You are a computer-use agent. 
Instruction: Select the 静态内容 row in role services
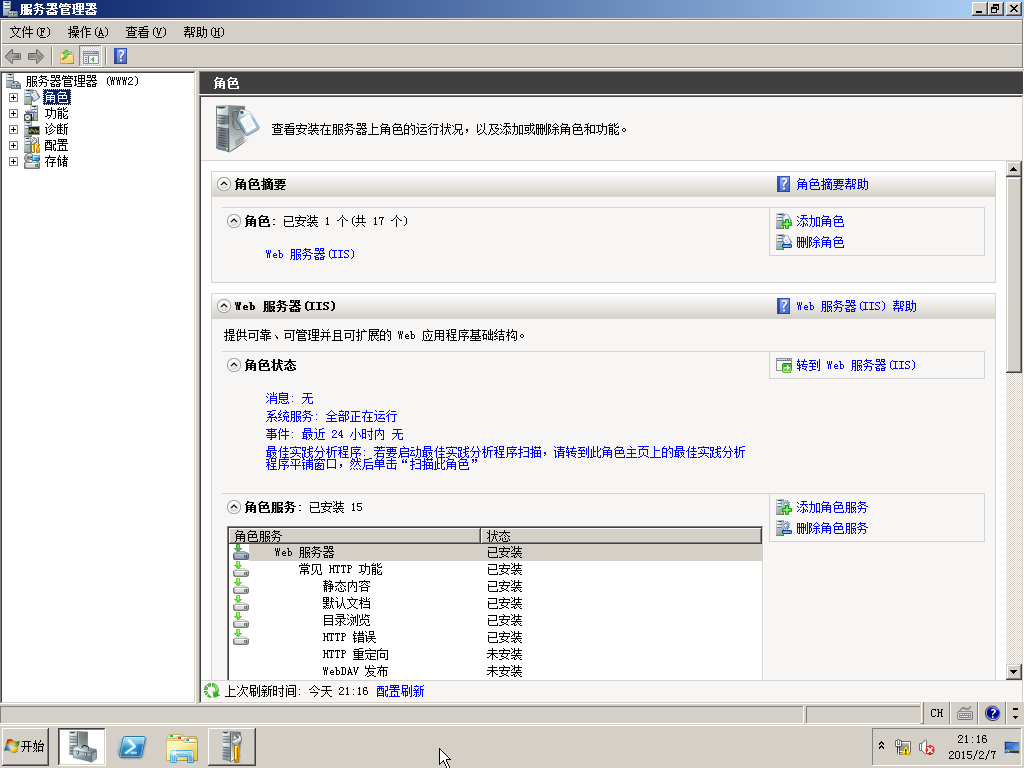coord(496,586)
